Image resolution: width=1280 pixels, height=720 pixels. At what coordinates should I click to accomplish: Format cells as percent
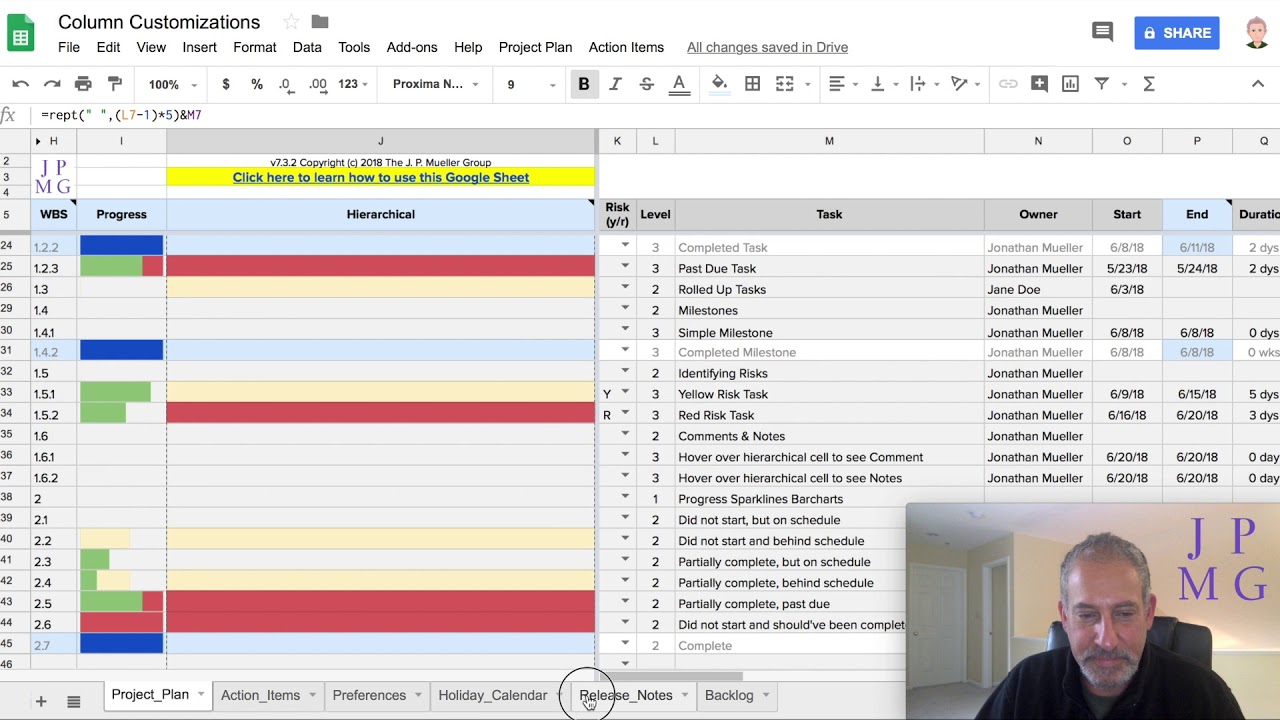click(x=257, y=84)
